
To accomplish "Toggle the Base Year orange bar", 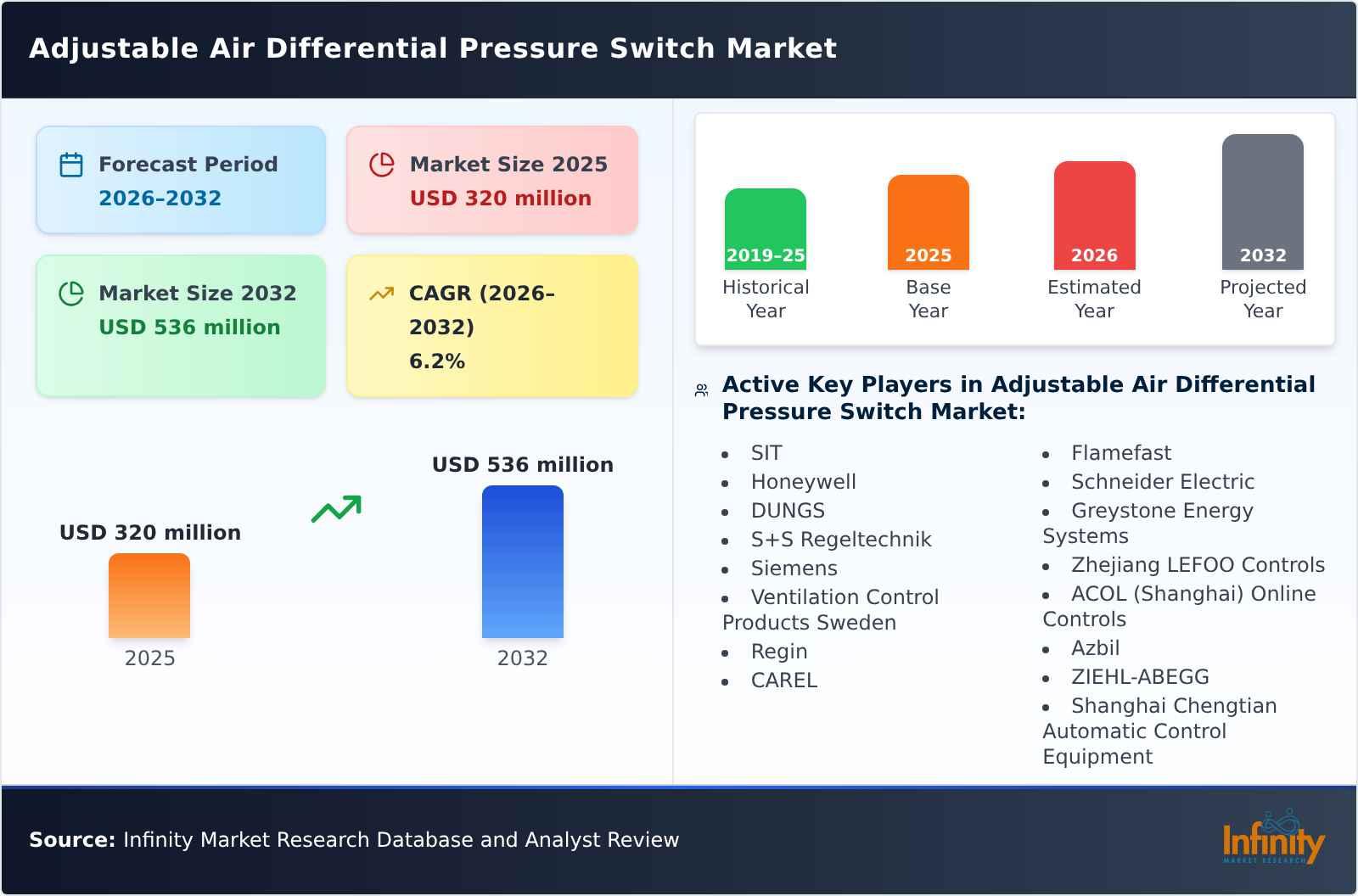I will [x=928, y=222].
